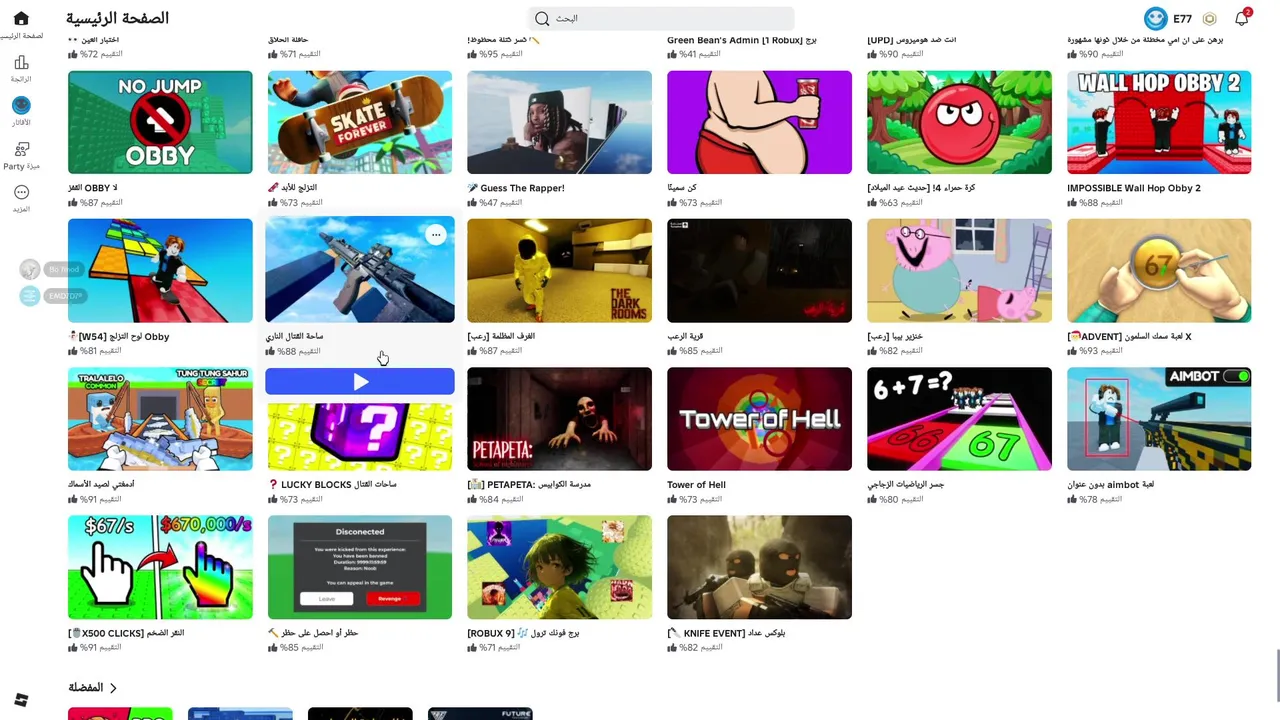1280x720 pixels.
Task: Open the More (المزيد) three-dot sidebar icon
Action: click(21, 192)
